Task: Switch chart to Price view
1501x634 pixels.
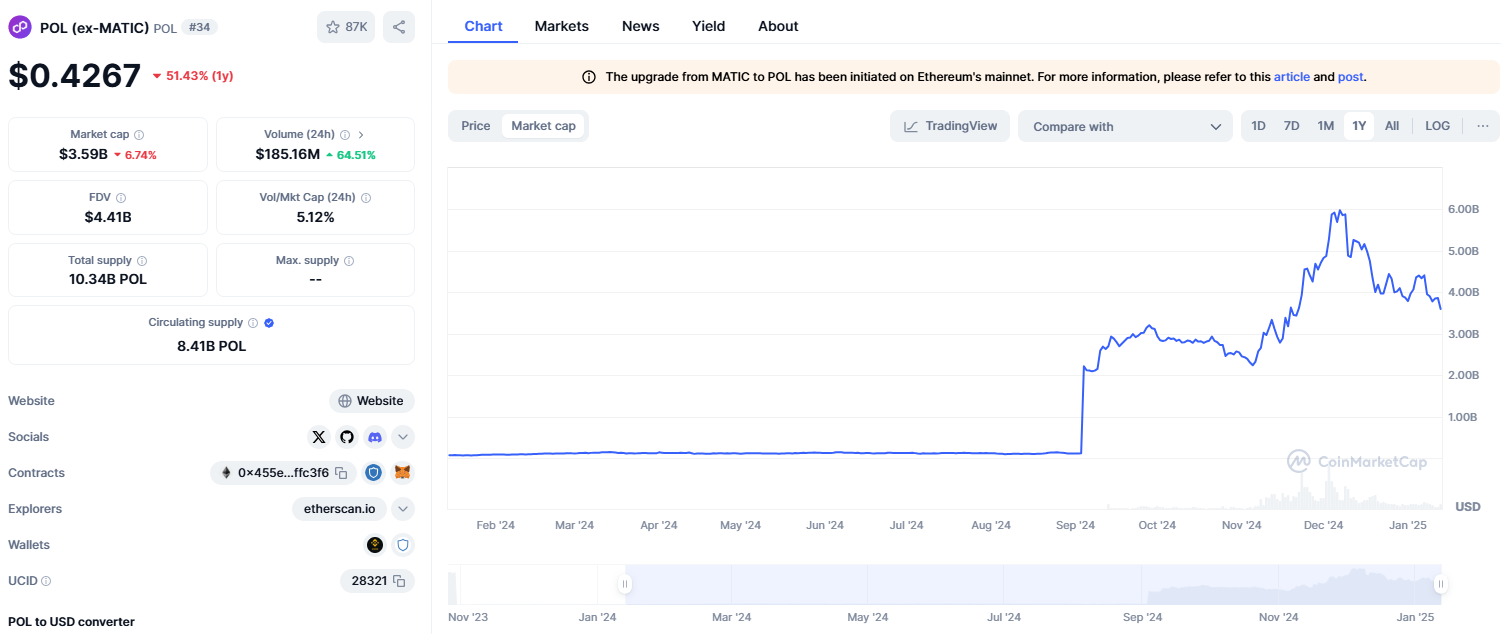Action: pos(476,126)
